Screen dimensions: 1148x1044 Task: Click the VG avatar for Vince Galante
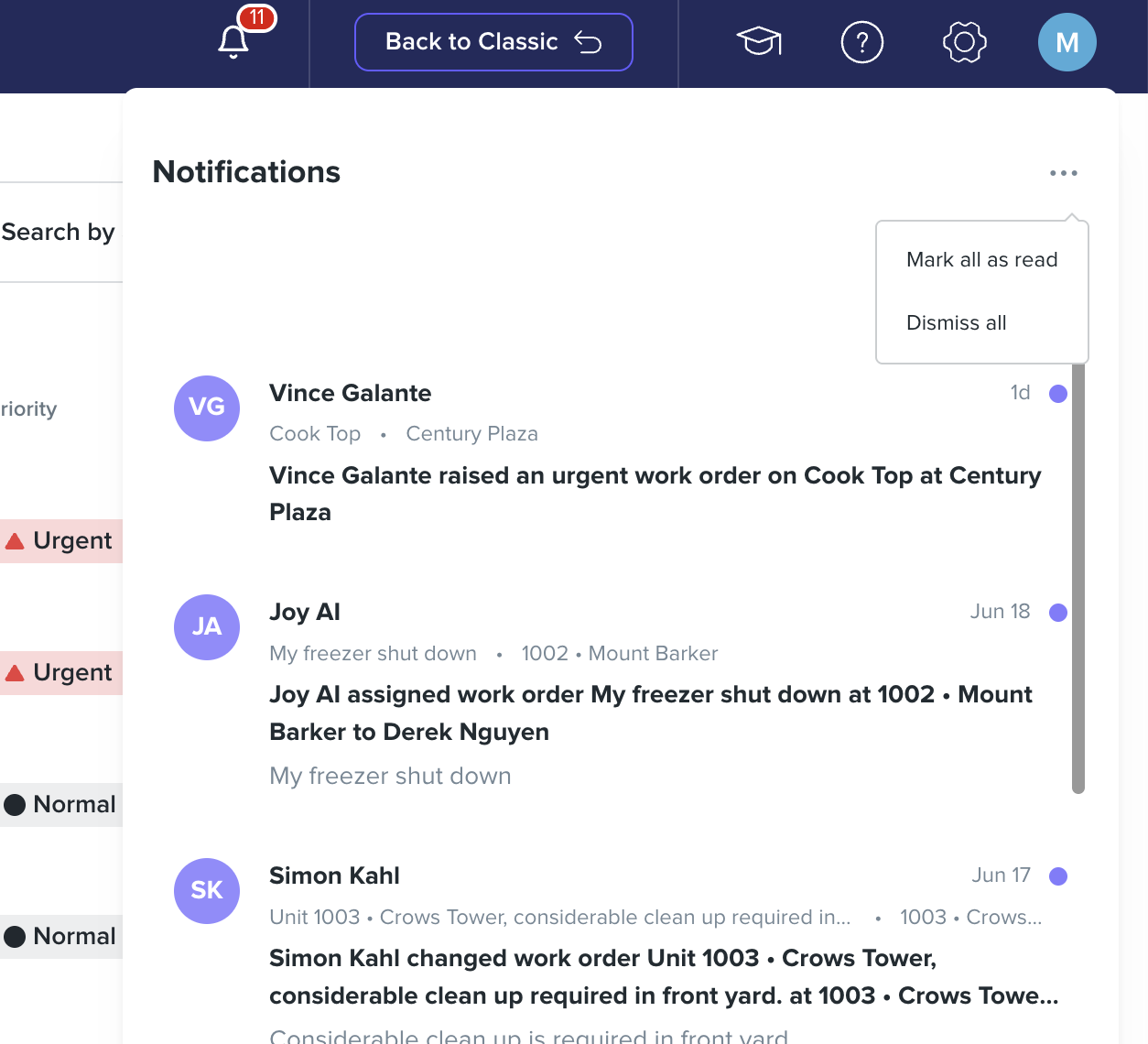[207, 408]
